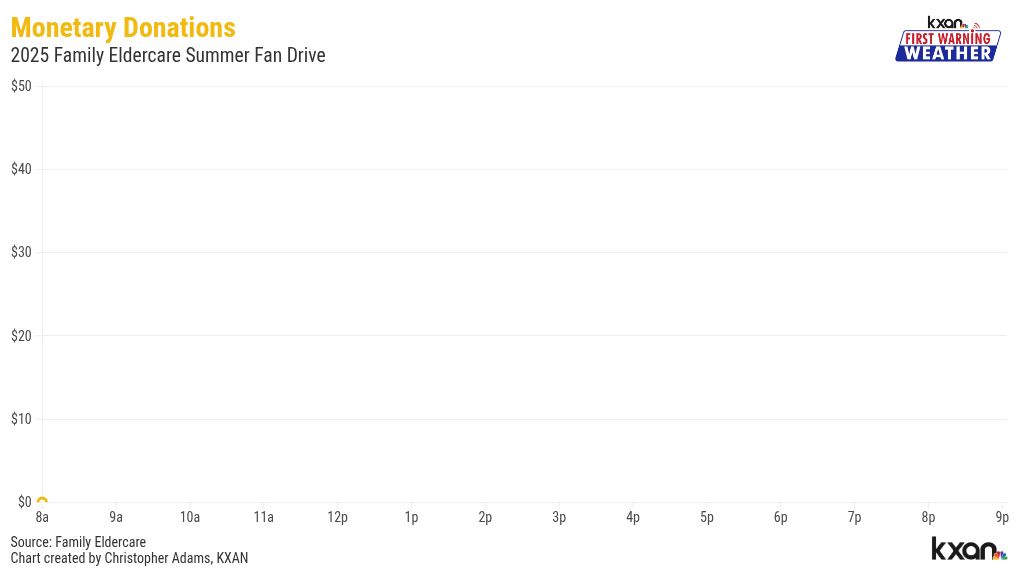Click the yellow data point at 8a
The height and width of the screenshot is (576, 1020).
[42, 501]
